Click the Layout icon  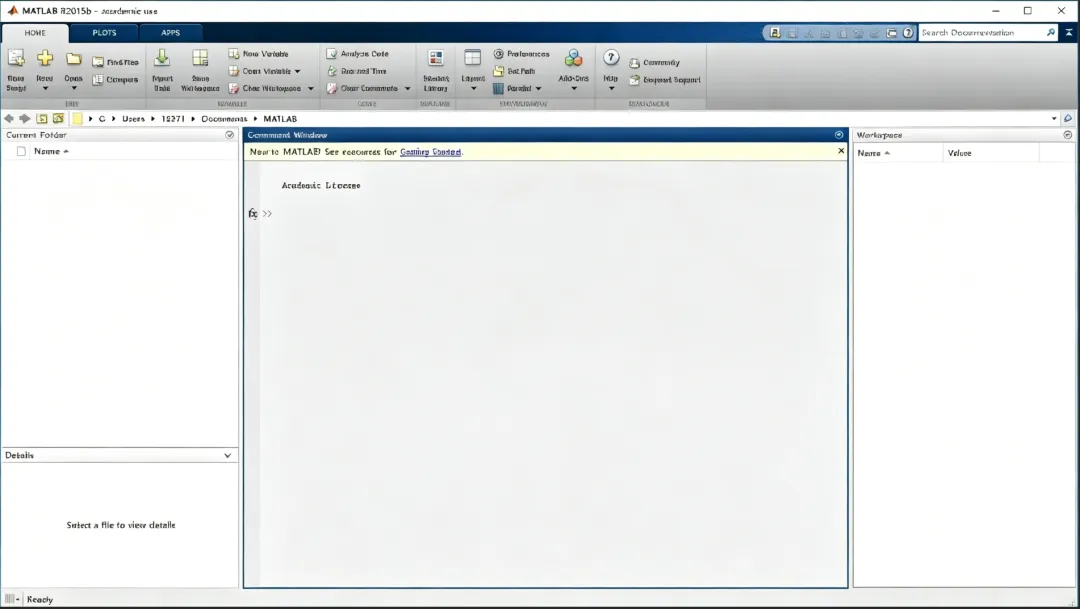(x=472, y=58)
